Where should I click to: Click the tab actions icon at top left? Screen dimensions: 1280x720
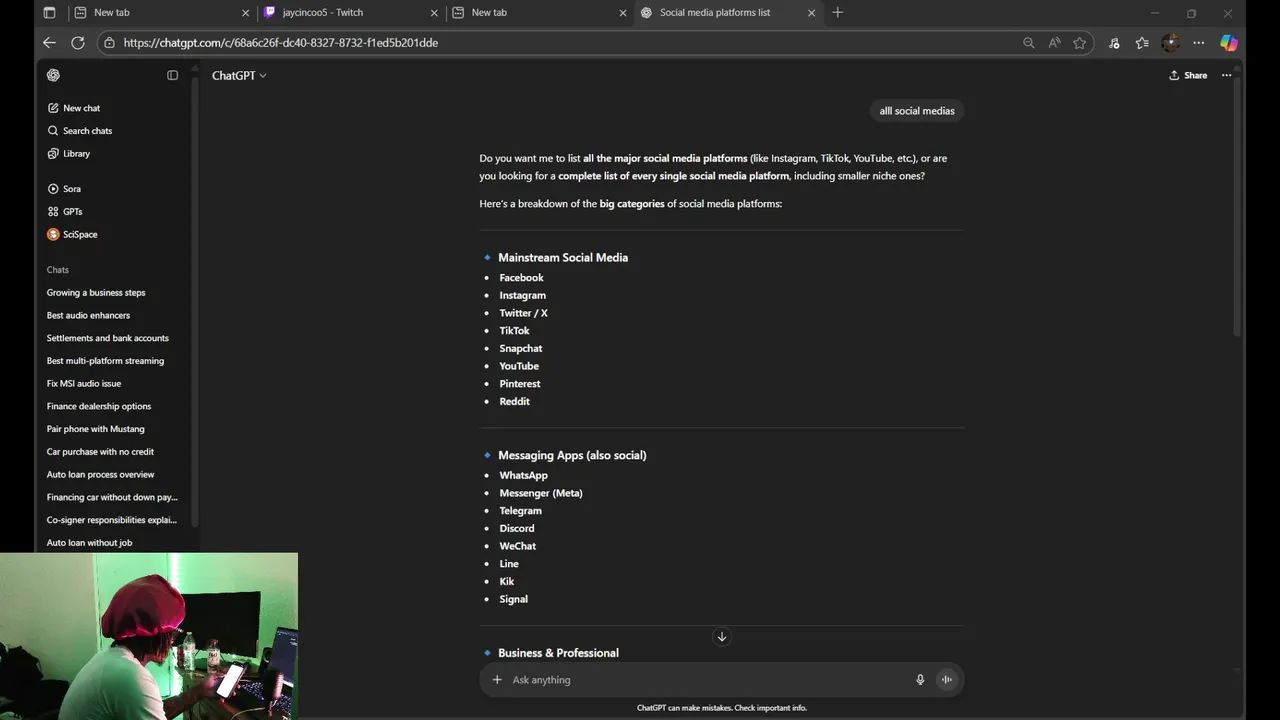pos(49,13)
